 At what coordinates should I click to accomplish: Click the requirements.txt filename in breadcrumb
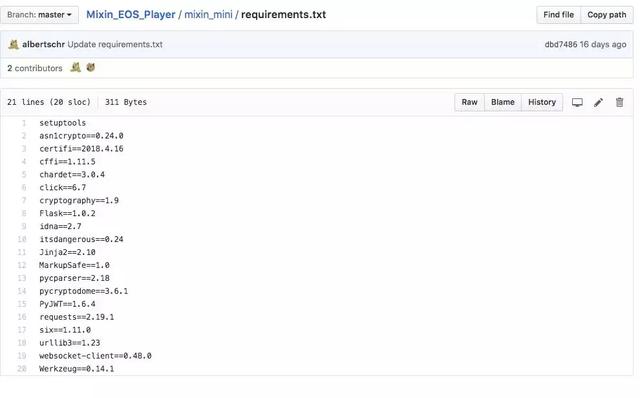tap(283, 15)
